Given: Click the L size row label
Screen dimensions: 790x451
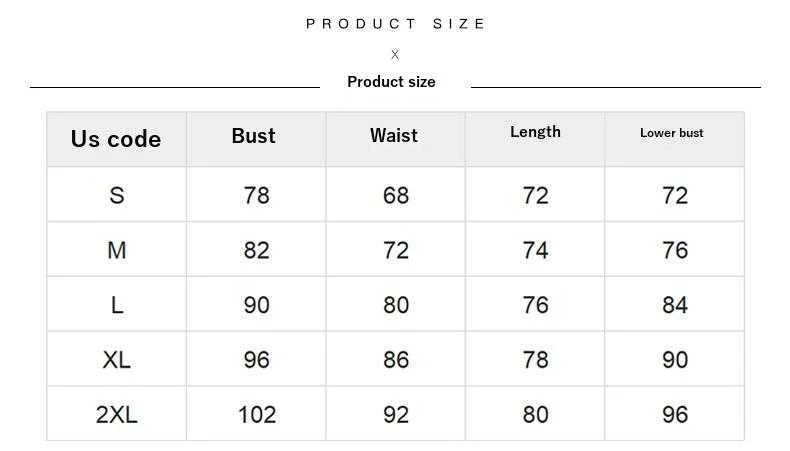Looking at the screenshot, I should point(117,305).
